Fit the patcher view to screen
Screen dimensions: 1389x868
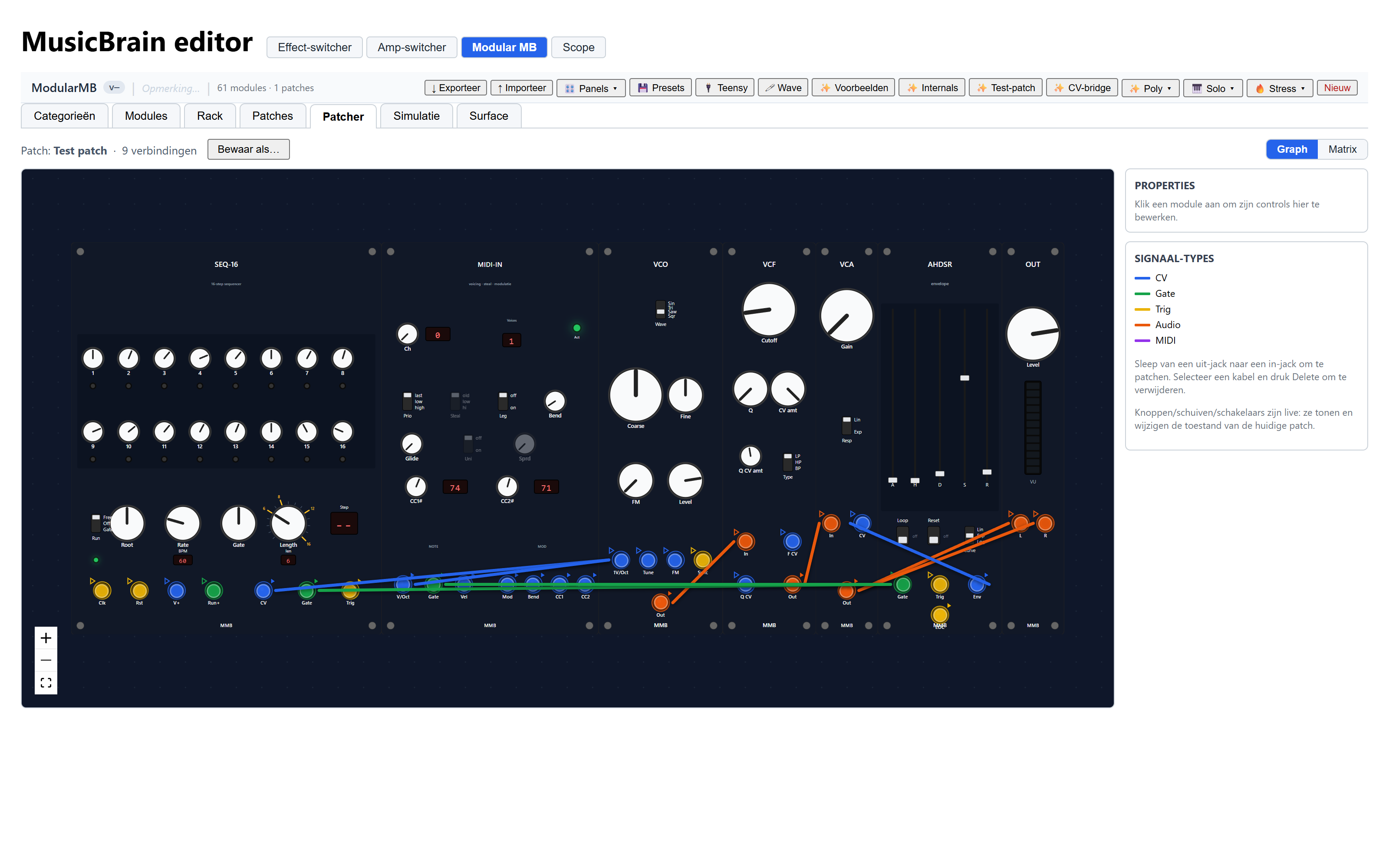click(x=46, y=683)
